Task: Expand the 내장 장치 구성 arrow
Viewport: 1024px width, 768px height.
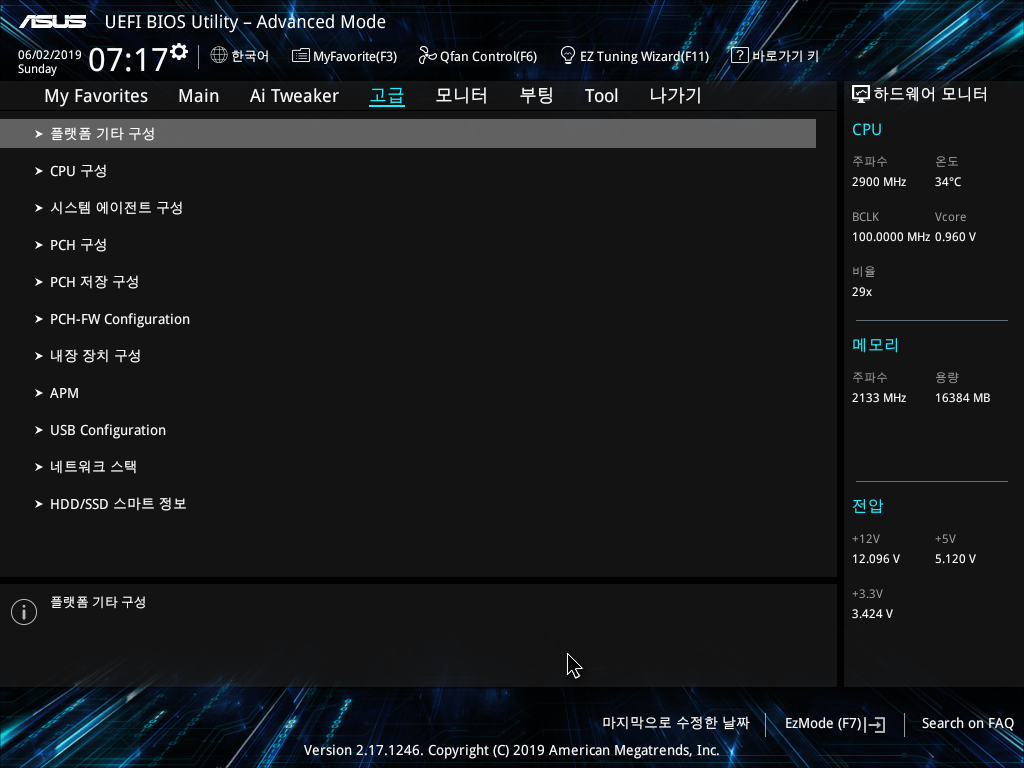Action: (x=39, y=356)
